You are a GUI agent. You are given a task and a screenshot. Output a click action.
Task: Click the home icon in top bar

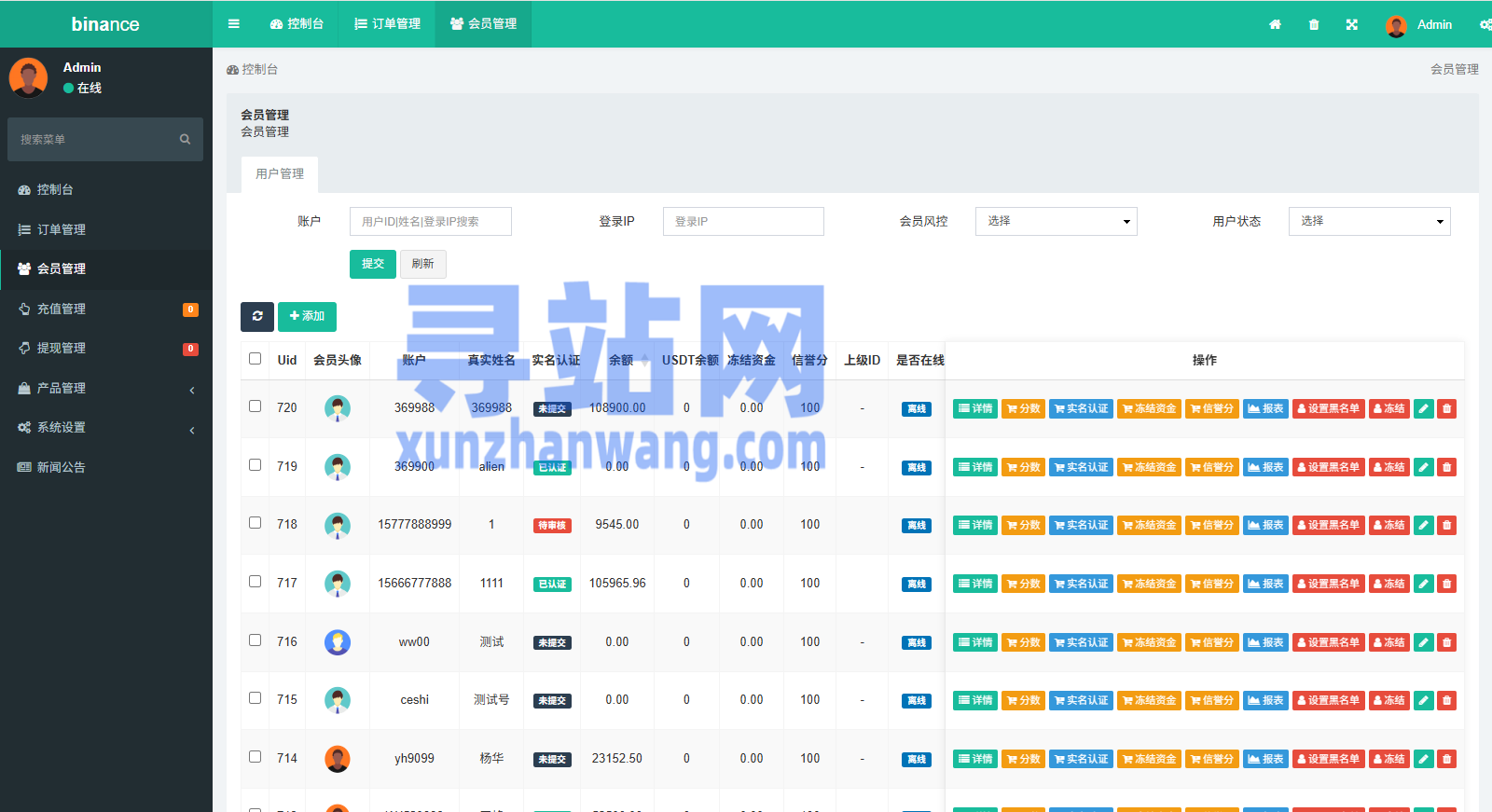1275,24
